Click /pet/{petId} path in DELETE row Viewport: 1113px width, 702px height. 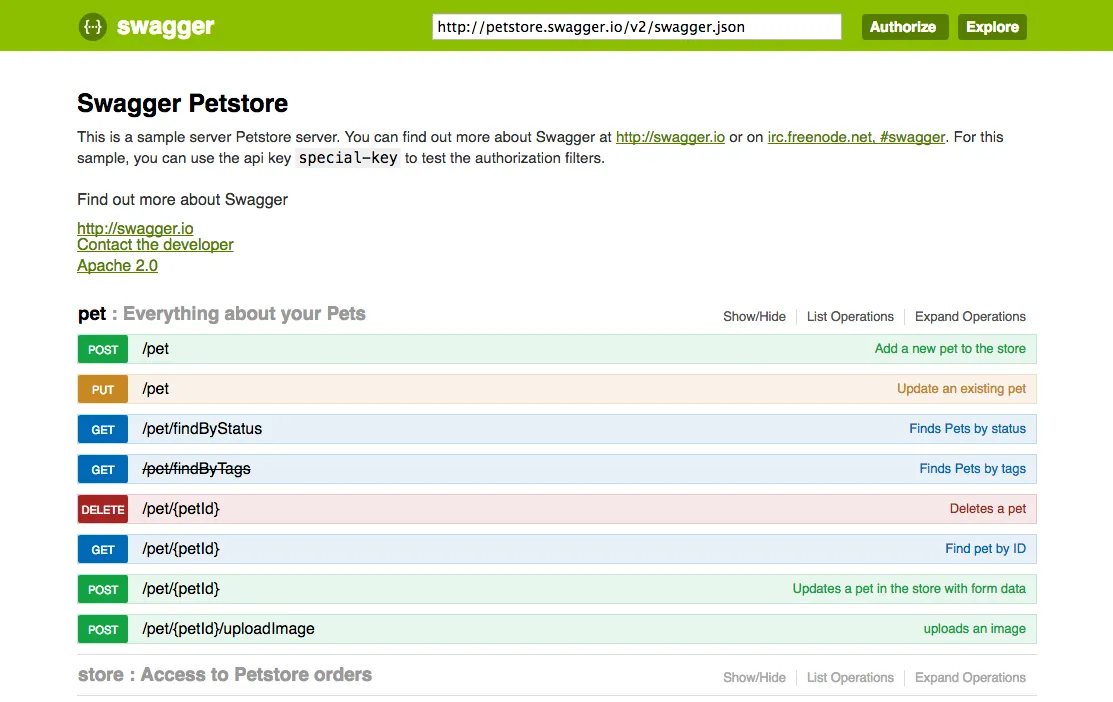[x=180, y=509]
